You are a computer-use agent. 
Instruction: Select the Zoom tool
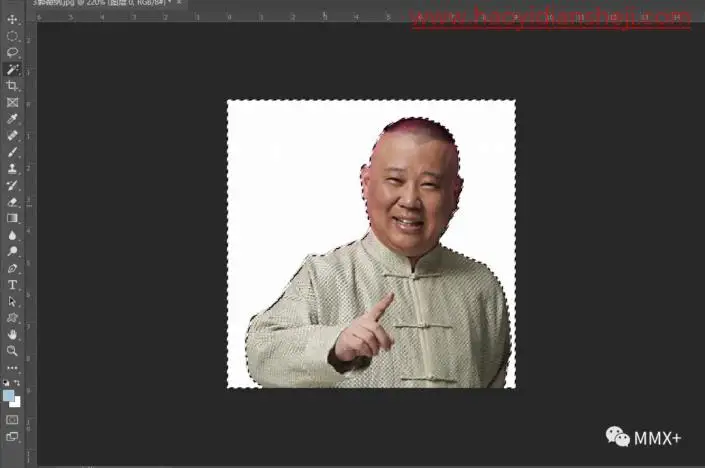pyautogui.click(x=12, y=351)
